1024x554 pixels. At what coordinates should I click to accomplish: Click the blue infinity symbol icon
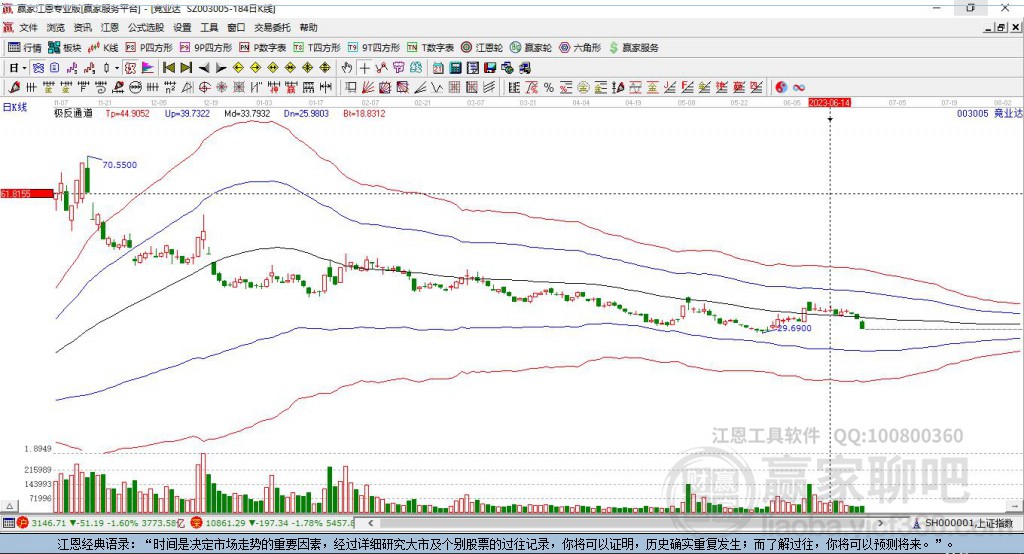[799, 87]
